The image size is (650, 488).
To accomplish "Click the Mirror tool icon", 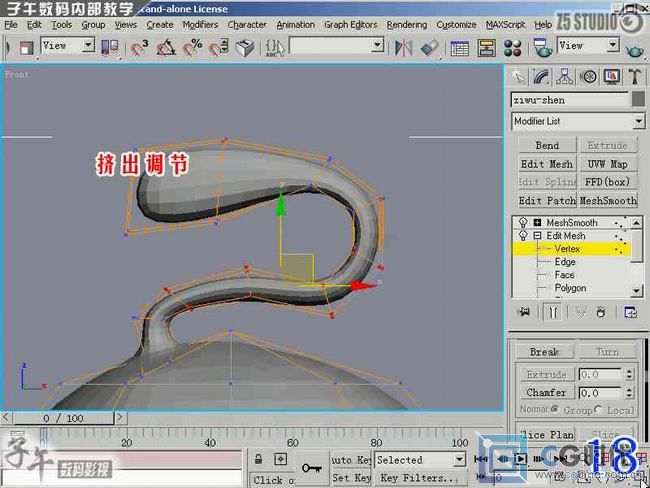I will click(403, 47).
